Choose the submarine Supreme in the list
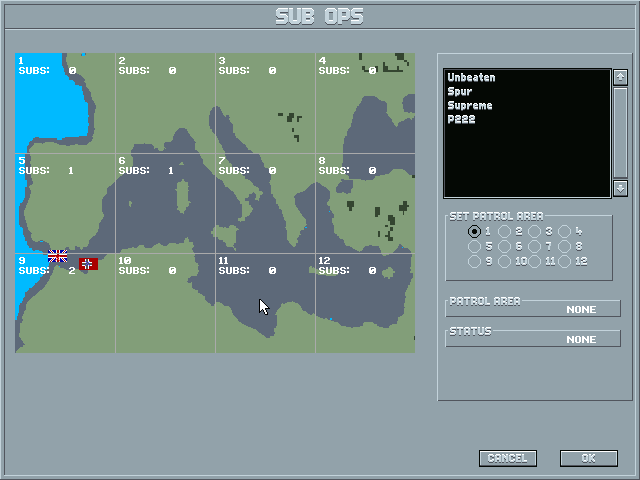640x480 pixels. pos(470,105)
